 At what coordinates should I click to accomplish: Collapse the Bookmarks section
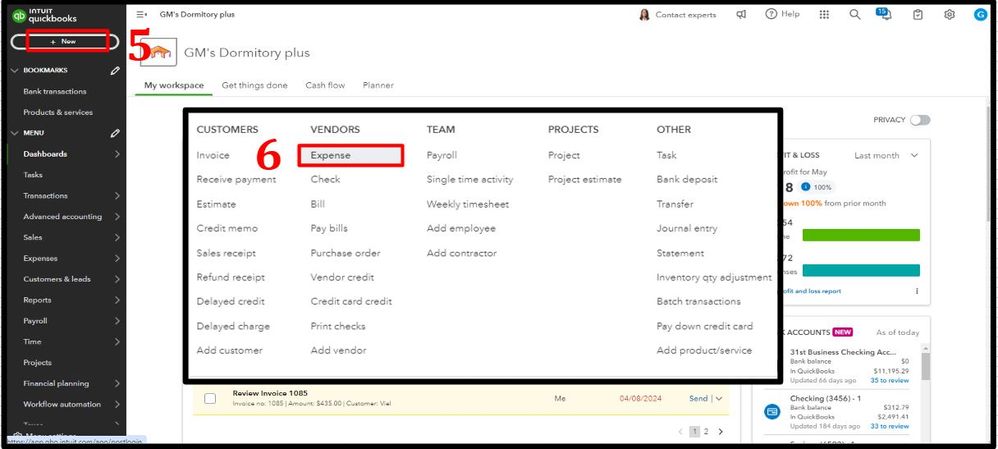(x=15, y=70)
